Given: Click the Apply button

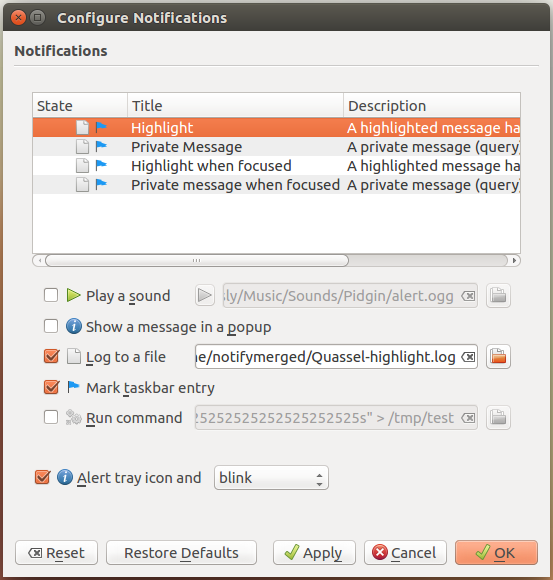Looking at the screenshot, I should click(x=314, y=553).
